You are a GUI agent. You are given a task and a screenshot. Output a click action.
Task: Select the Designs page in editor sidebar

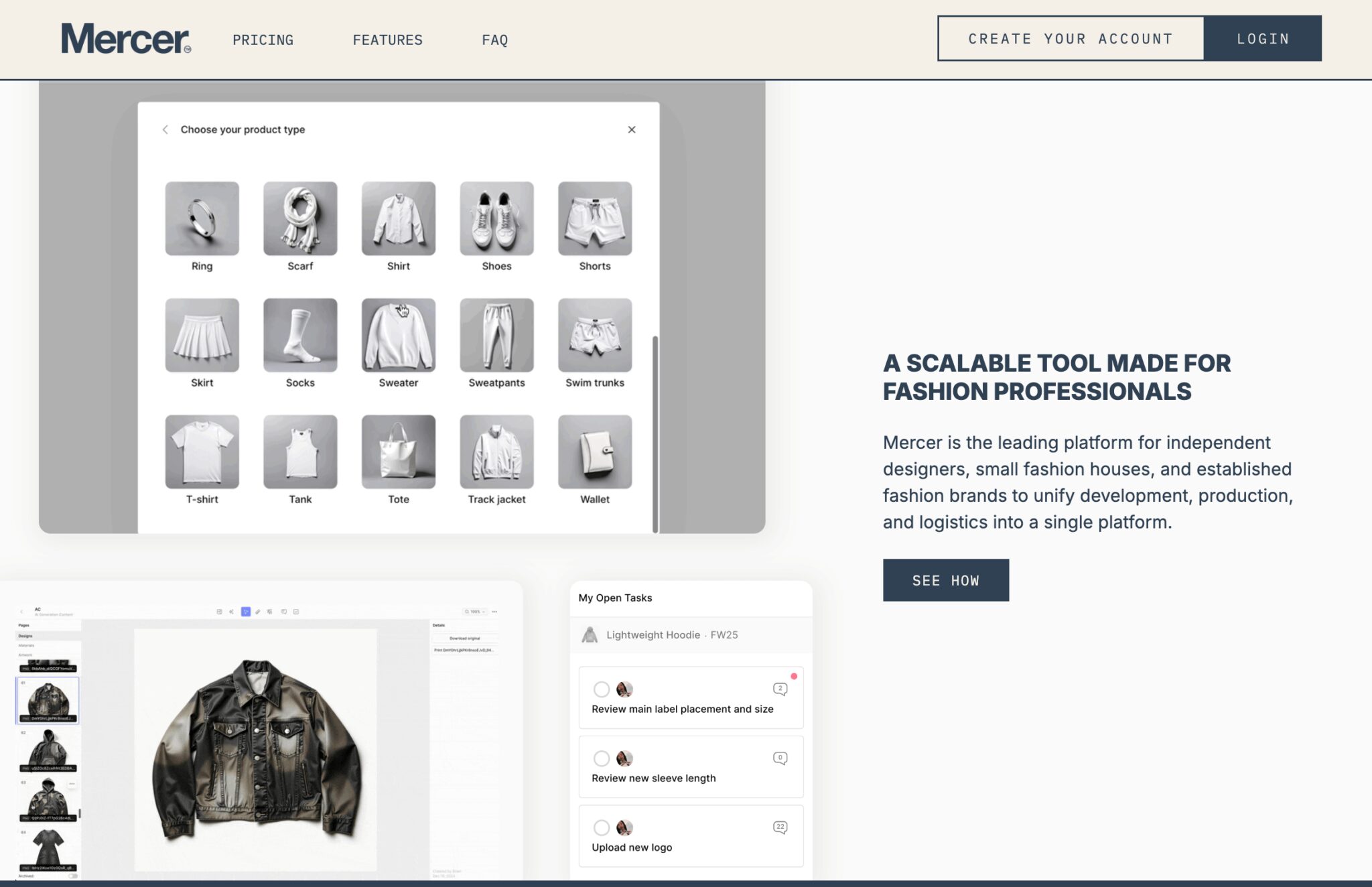[x=48, y=636]
